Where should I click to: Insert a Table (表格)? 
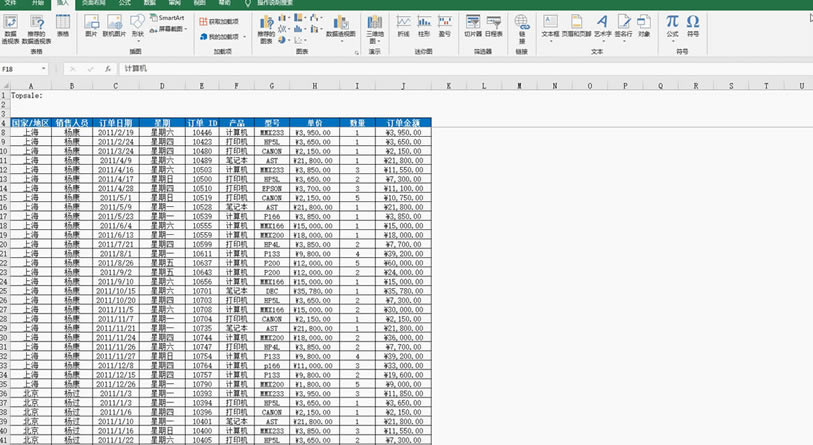[x=63, y=26]
